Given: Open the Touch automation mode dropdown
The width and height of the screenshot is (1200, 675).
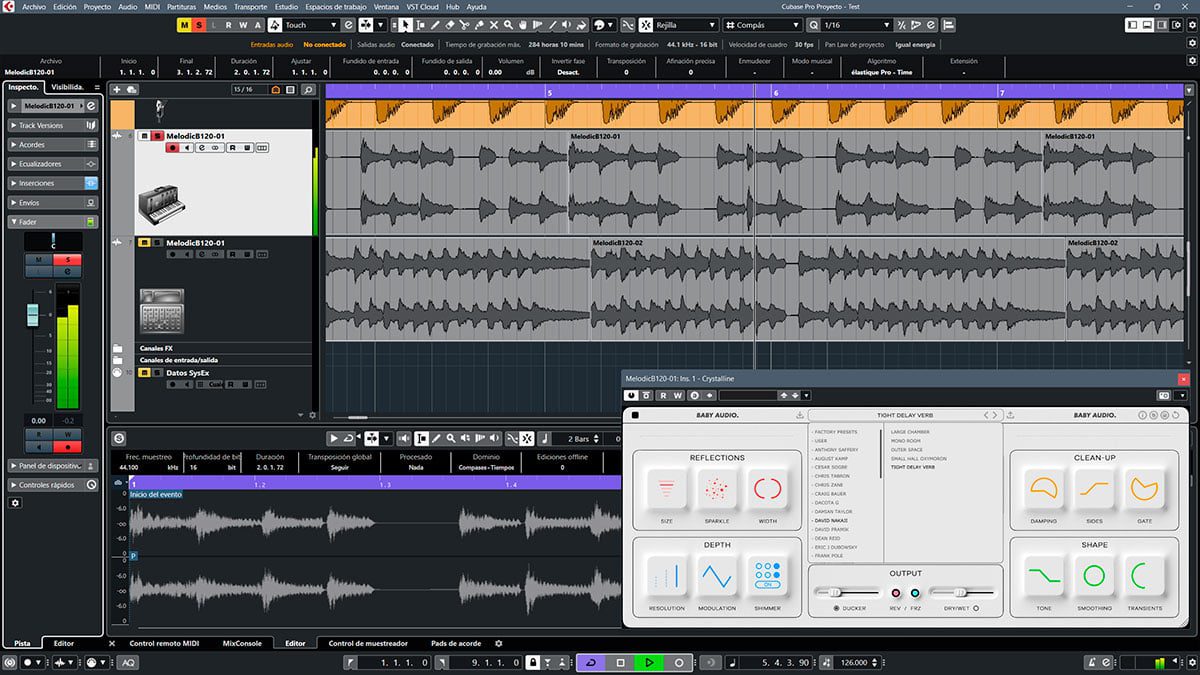Looking at the screenshot, I should [x=311, y=25].
